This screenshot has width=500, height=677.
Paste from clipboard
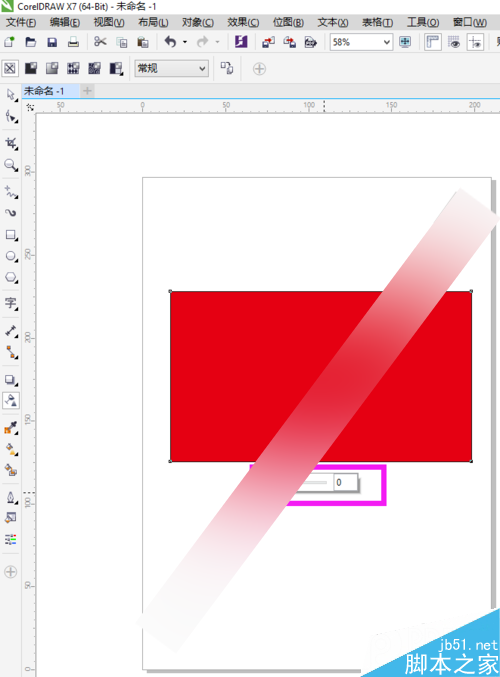point(143,42)
